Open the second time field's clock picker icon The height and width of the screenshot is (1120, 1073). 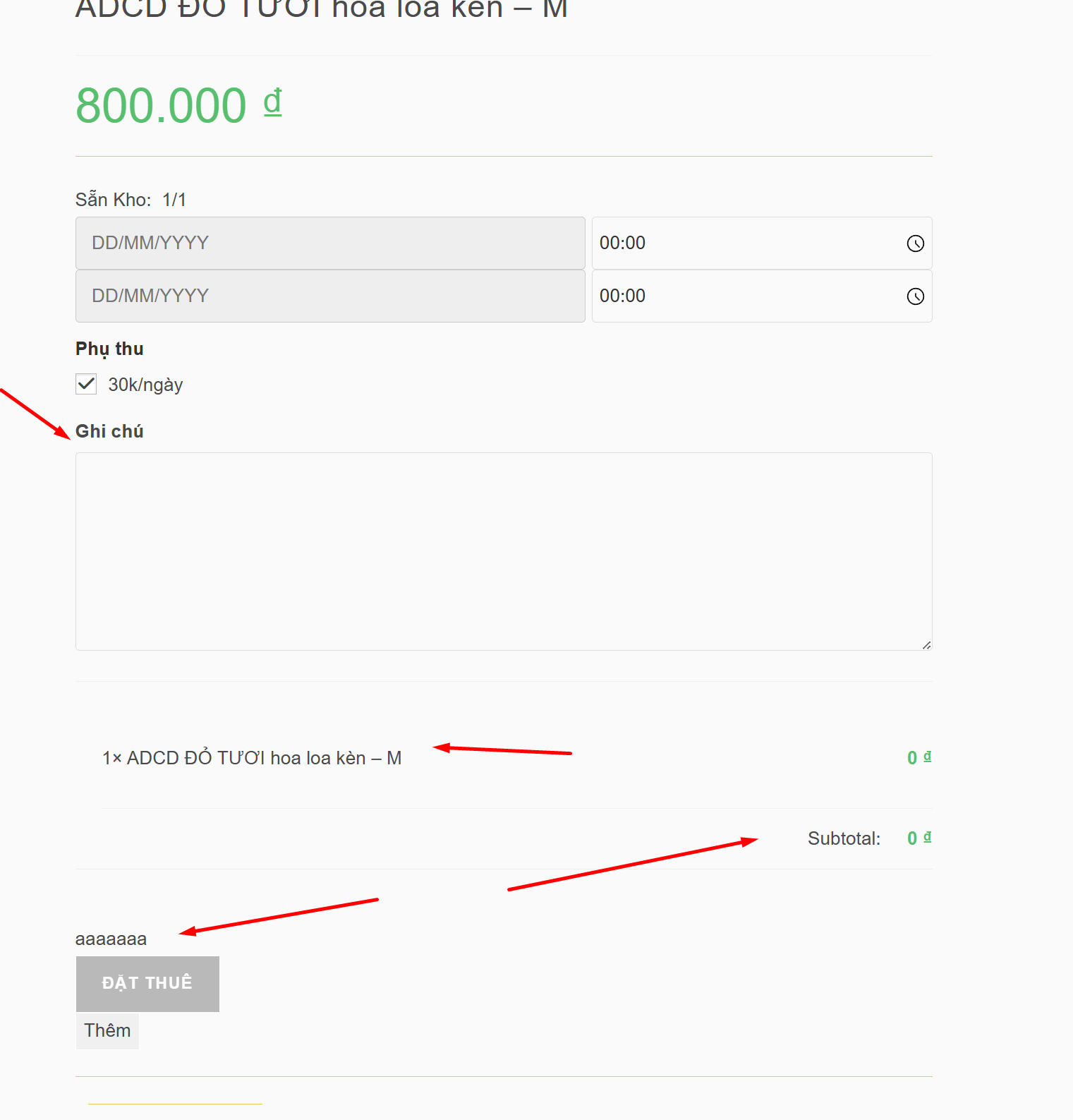pyautogui.click(x=915, y=296)
